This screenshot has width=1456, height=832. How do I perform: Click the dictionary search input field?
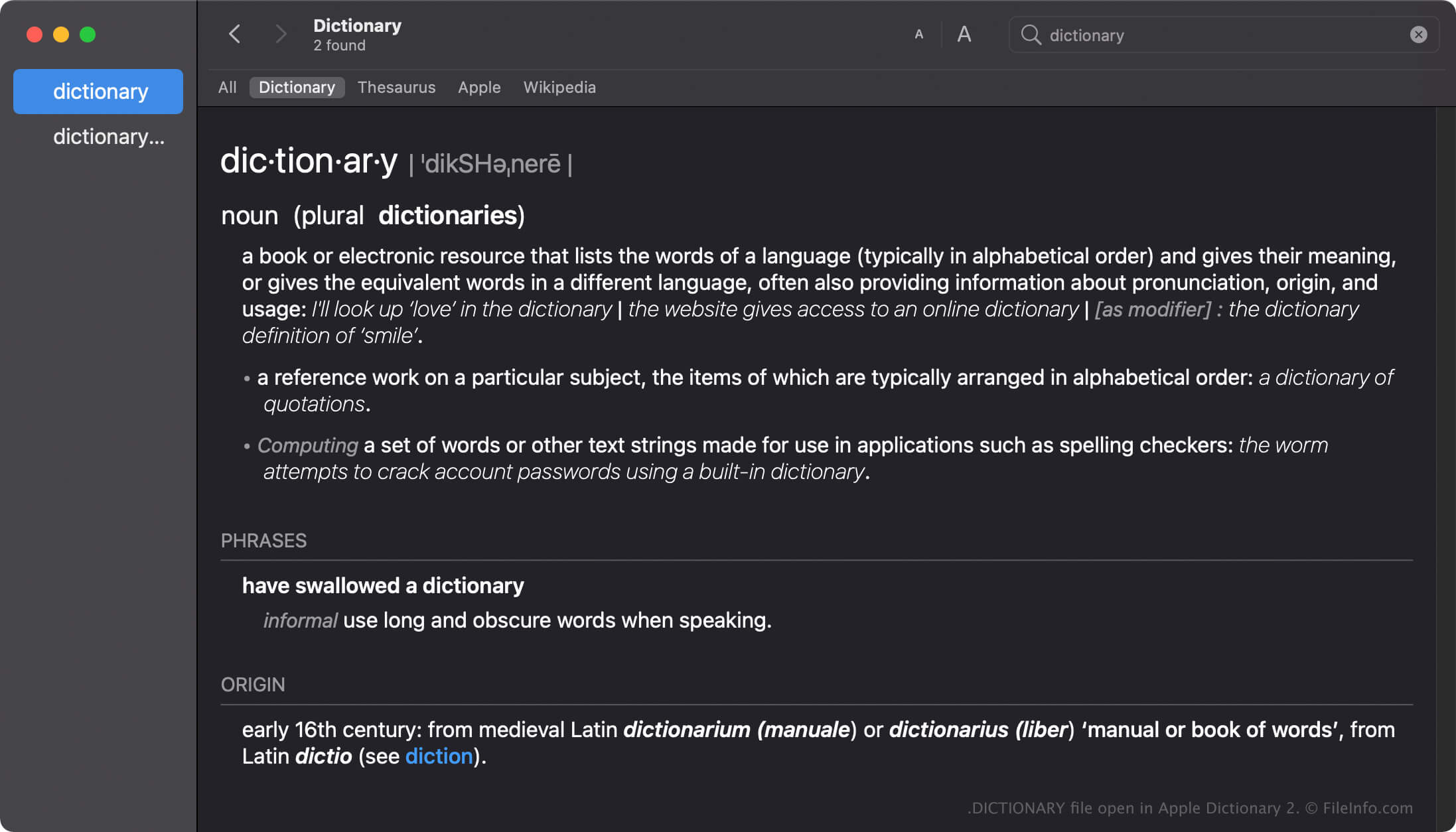tap(1224, 34)
